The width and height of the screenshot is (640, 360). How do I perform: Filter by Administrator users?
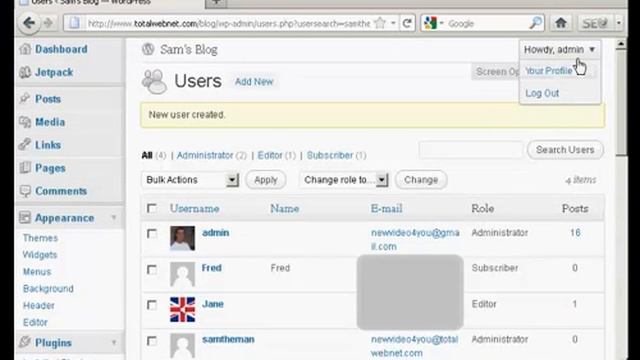pos(205,156)
